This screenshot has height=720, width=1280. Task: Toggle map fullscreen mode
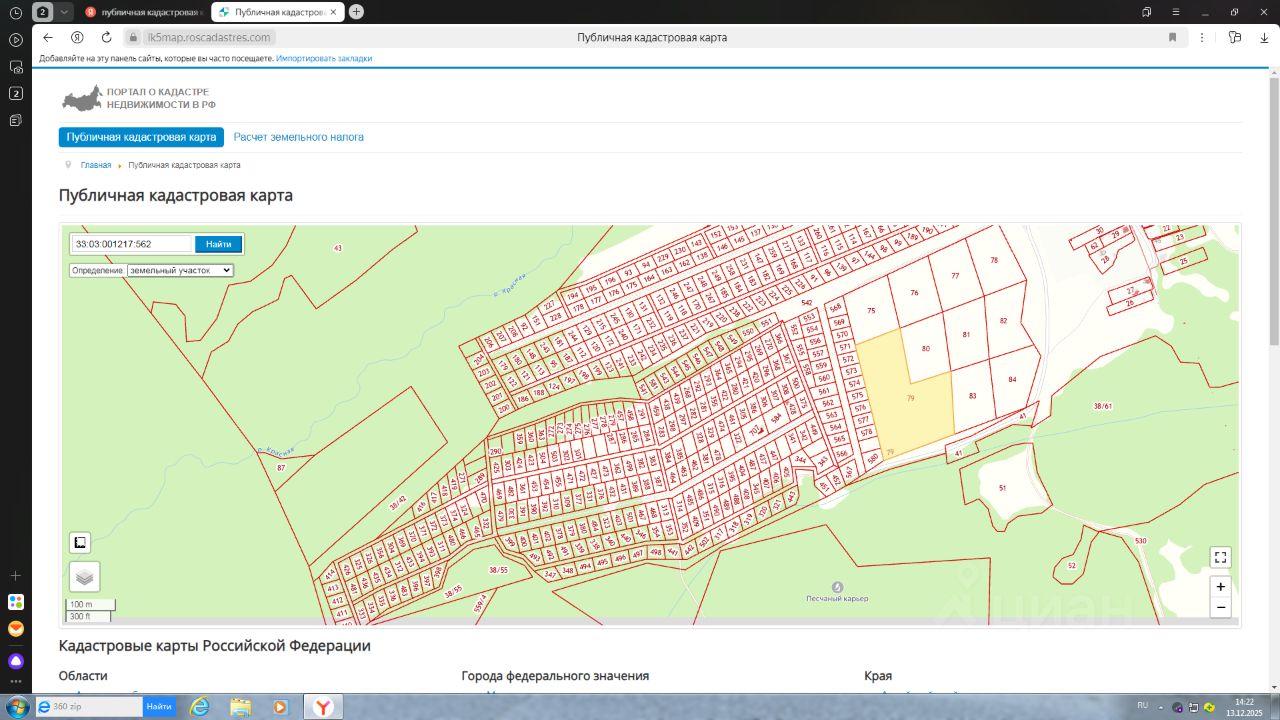pos(1220,557)
